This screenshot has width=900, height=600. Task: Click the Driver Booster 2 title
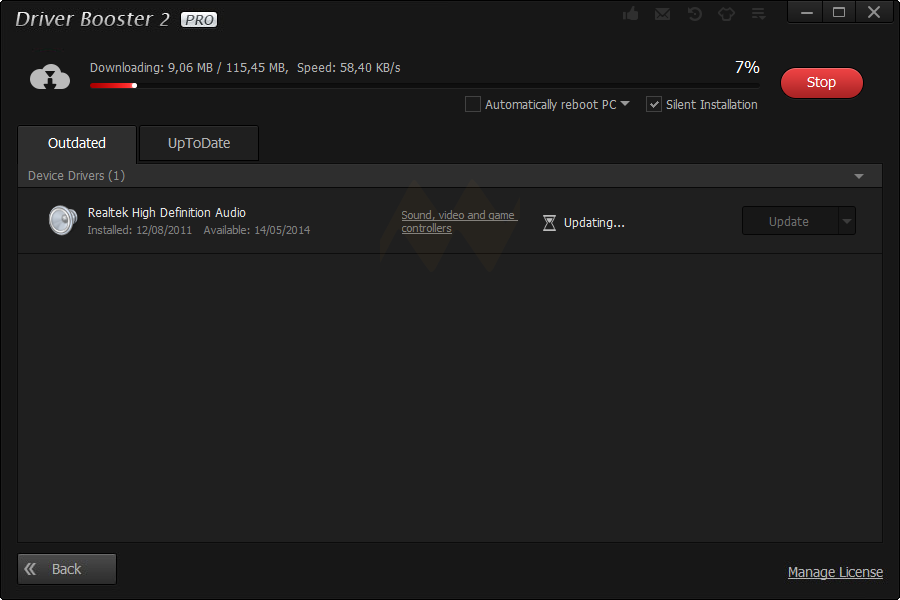click(x=92, y=19)
